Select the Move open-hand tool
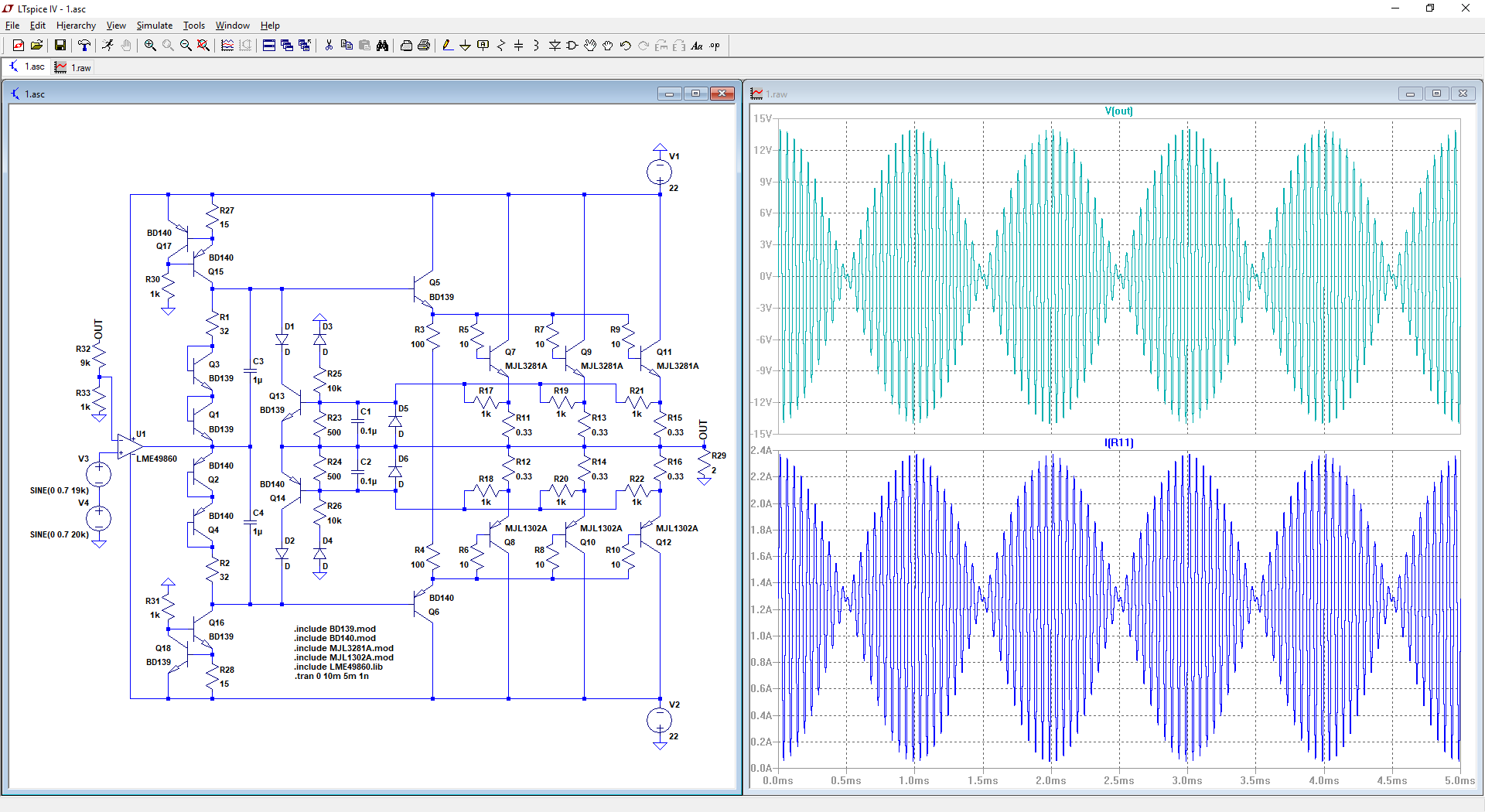 (x=590, y=46)
